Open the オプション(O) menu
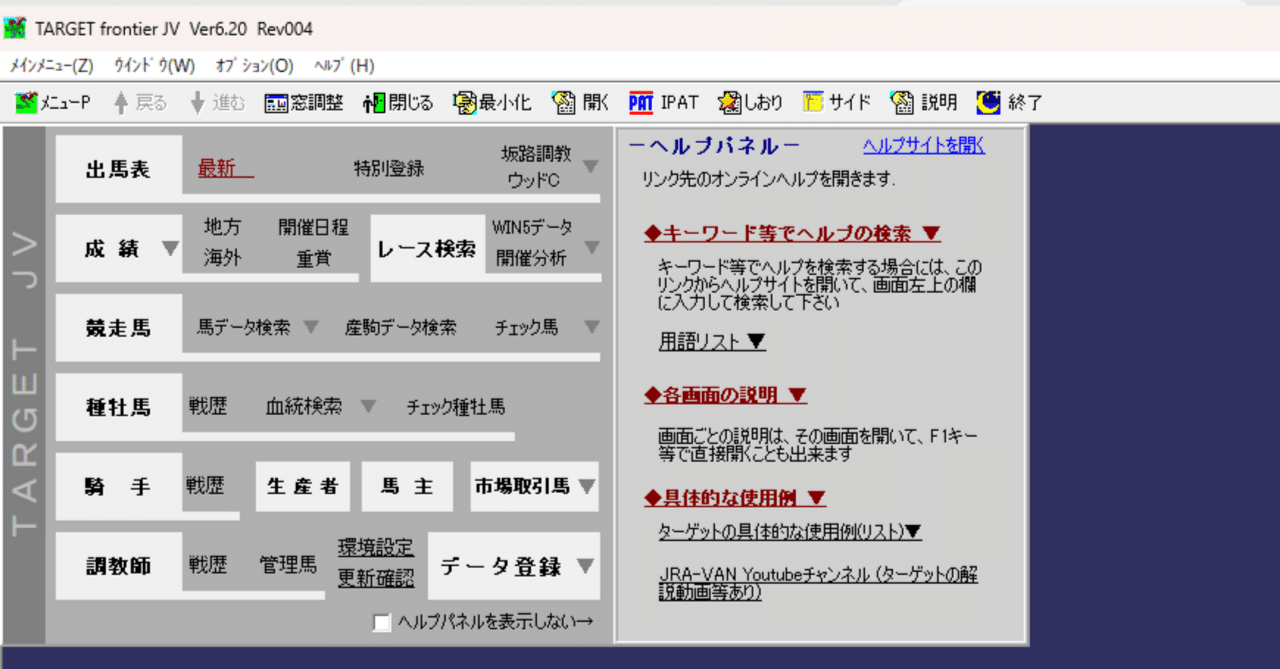Image resolution: width=1280 pixels, height=669 pixels. point(254,66)
